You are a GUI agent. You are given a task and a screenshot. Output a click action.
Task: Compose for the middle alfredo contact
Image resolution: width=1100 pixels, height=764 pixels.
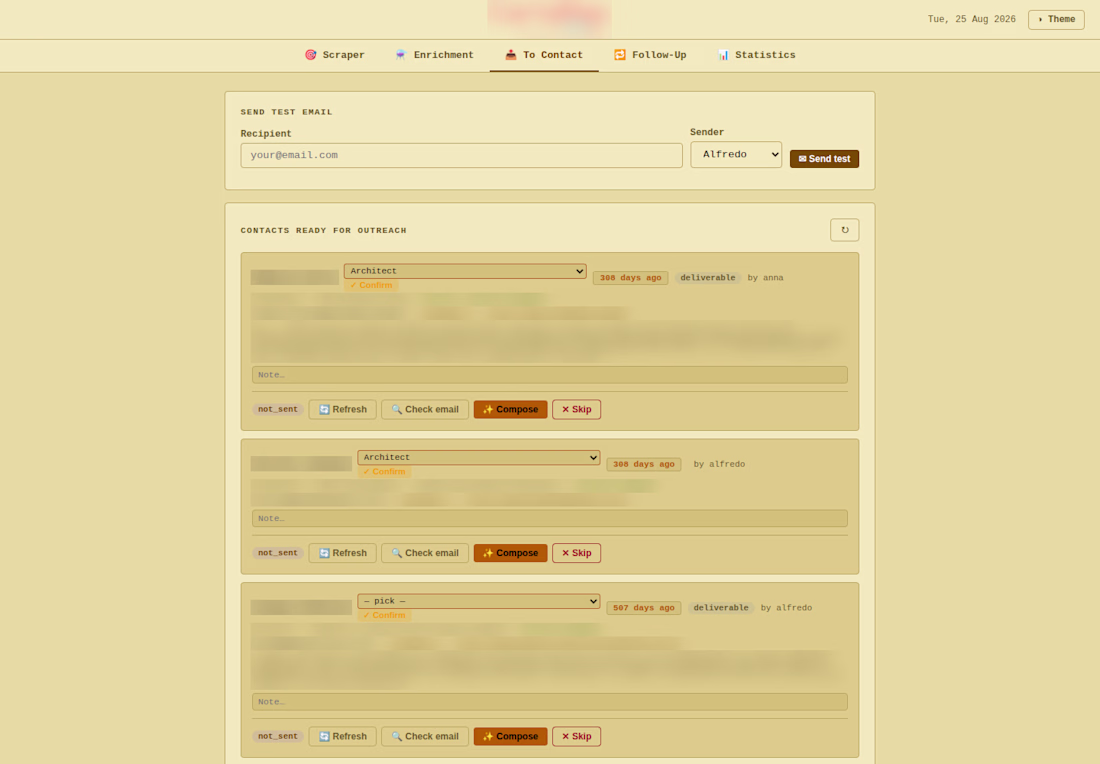(x=510, y=553)
